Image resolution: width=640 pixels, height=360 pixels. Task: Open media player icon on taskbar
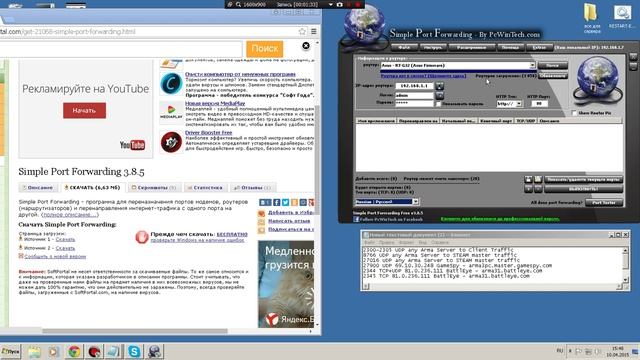(54, 351)
